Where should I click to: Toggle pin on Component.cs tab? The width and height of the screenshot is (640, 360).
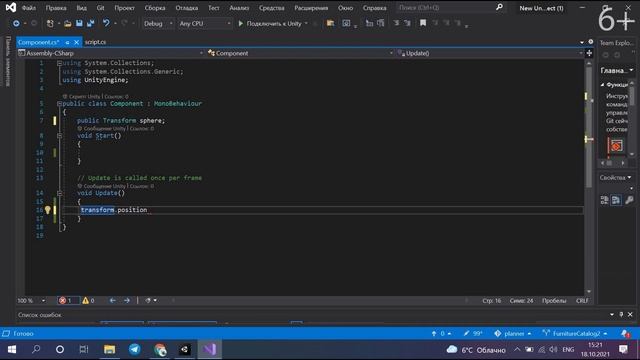(x=67, y=42)
